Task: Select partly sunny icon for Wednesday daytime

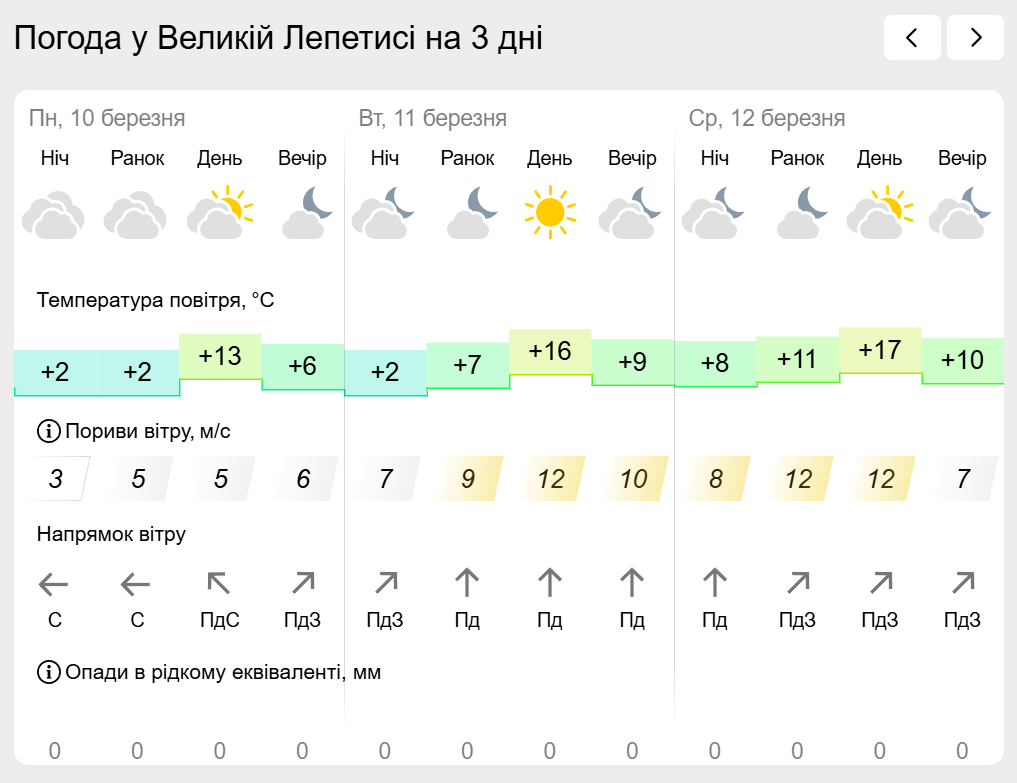Action: point(880,212)
